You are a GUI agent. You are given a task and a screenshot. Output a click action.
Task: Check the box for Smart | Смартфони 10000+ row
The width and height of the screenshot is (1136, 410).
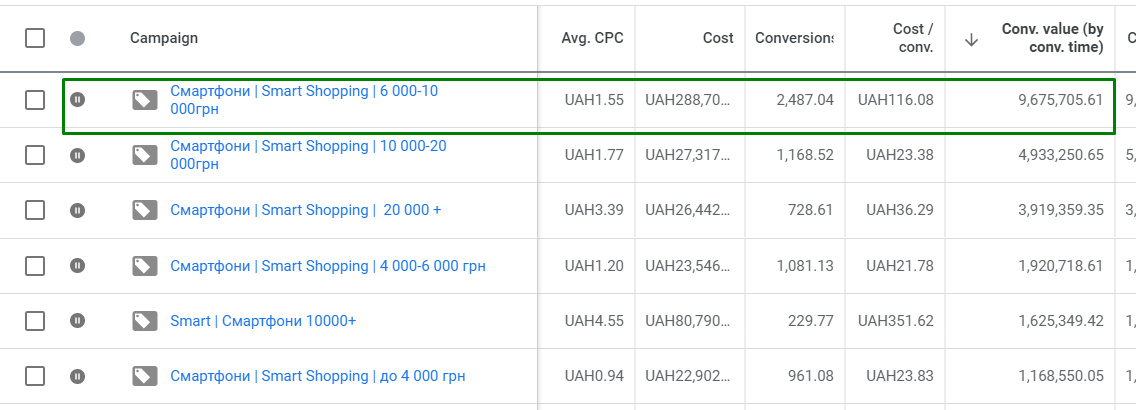(35, 321)
